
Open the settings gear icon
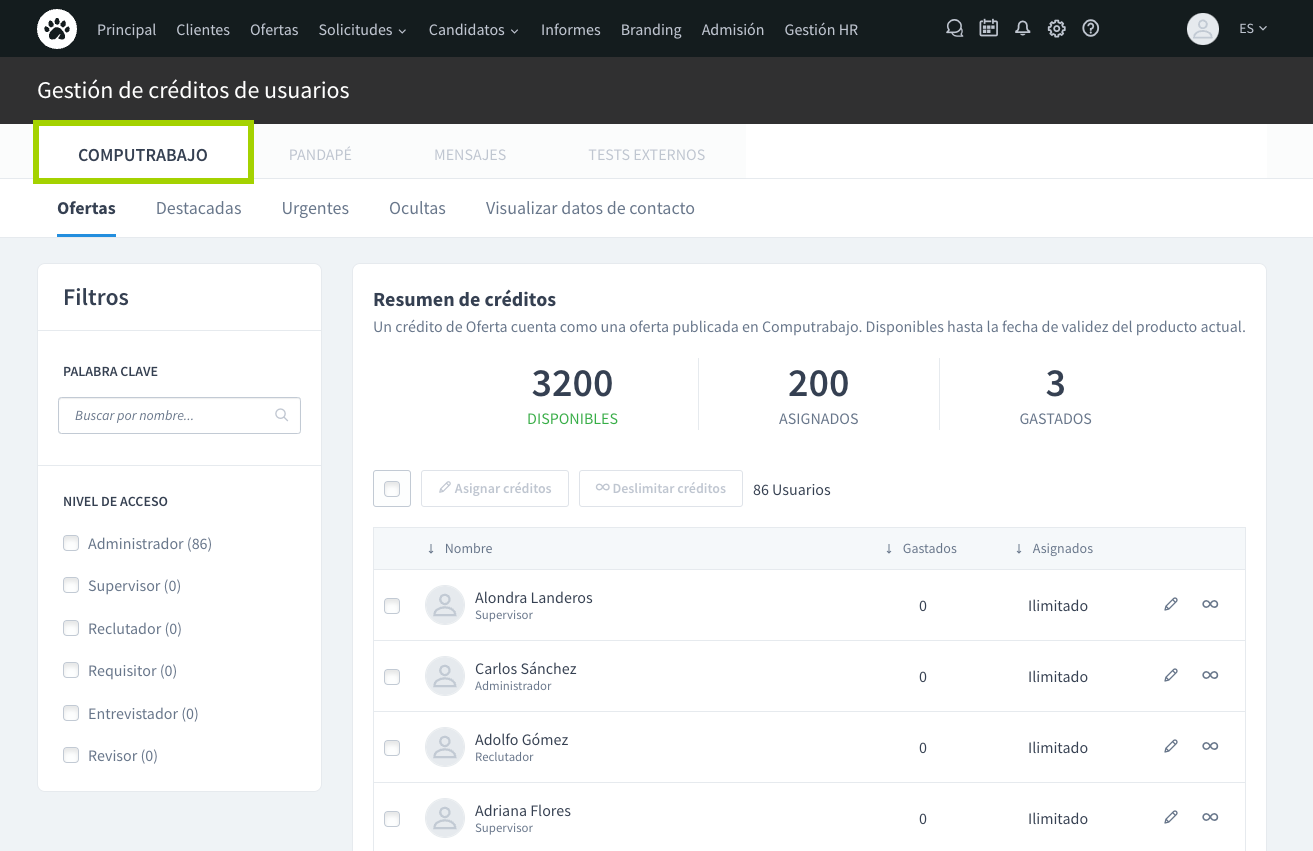coord(1056,29)
